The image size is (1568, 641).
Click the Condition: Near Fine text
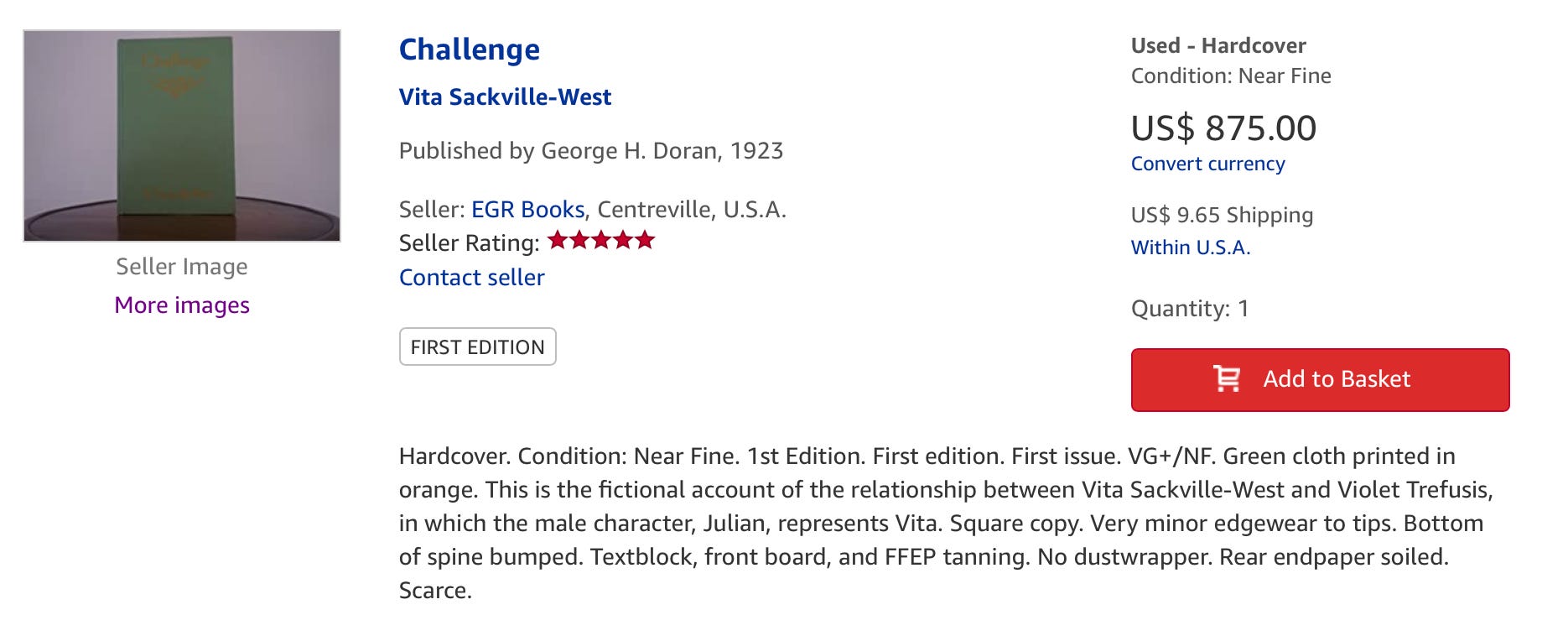[x=1231, y=76]
